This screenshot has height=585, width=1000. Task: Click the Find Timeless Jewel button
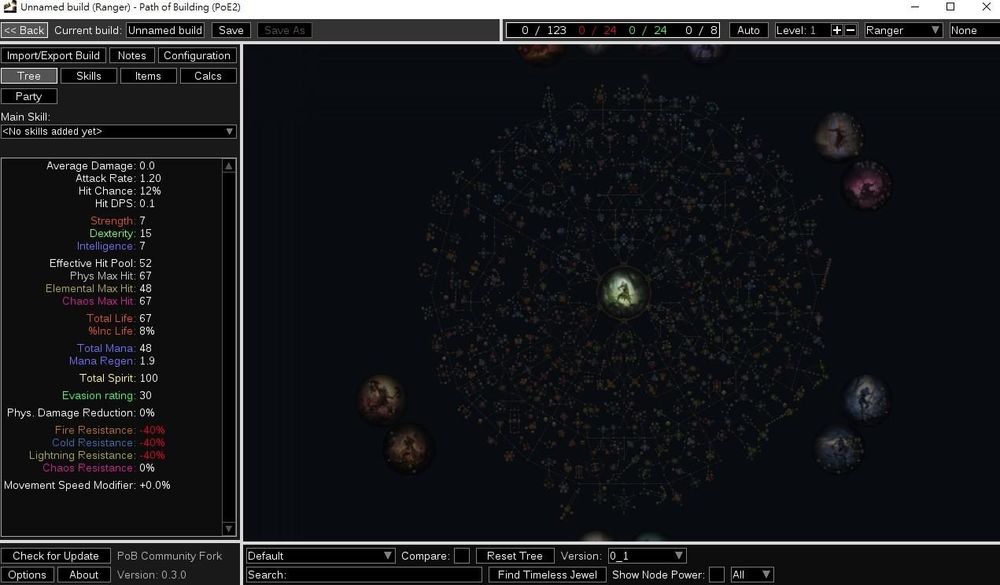pyautogui.click(x=546, y=574)
